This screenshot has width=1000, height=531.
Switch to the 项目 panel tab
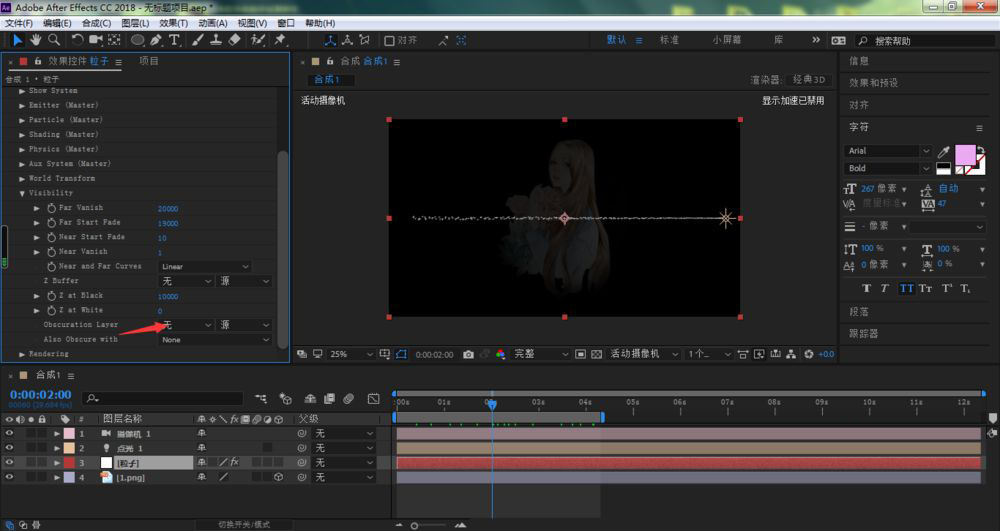pos(149,61)
